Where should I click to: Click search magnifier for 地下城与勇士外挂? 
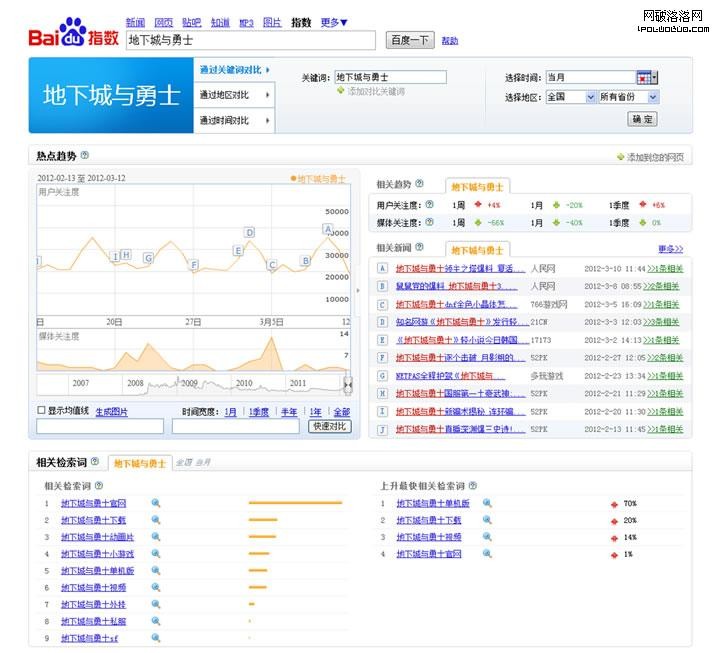pyautogui.click(x=156, y=604)
